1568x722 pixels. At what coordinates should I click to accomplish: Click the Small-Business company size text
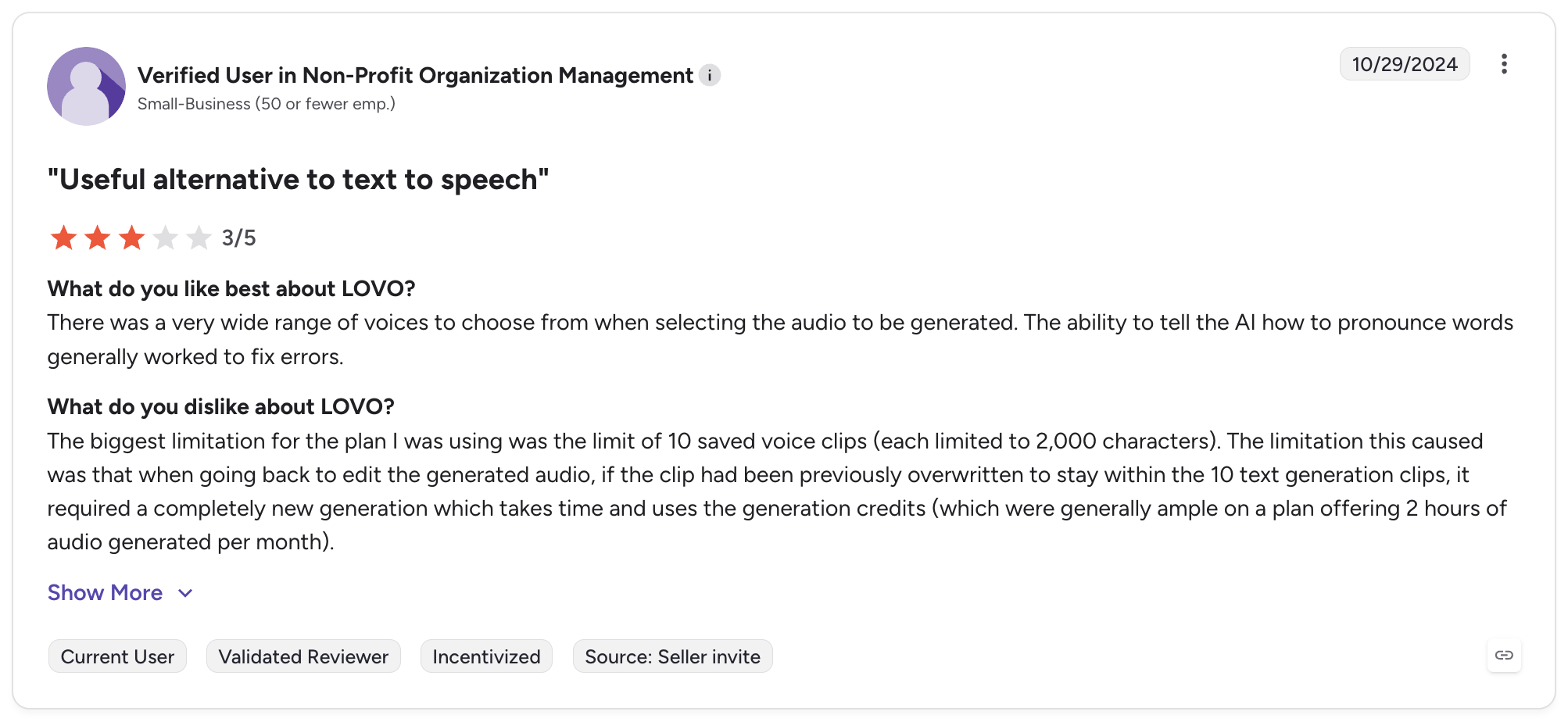click(267, 104)
